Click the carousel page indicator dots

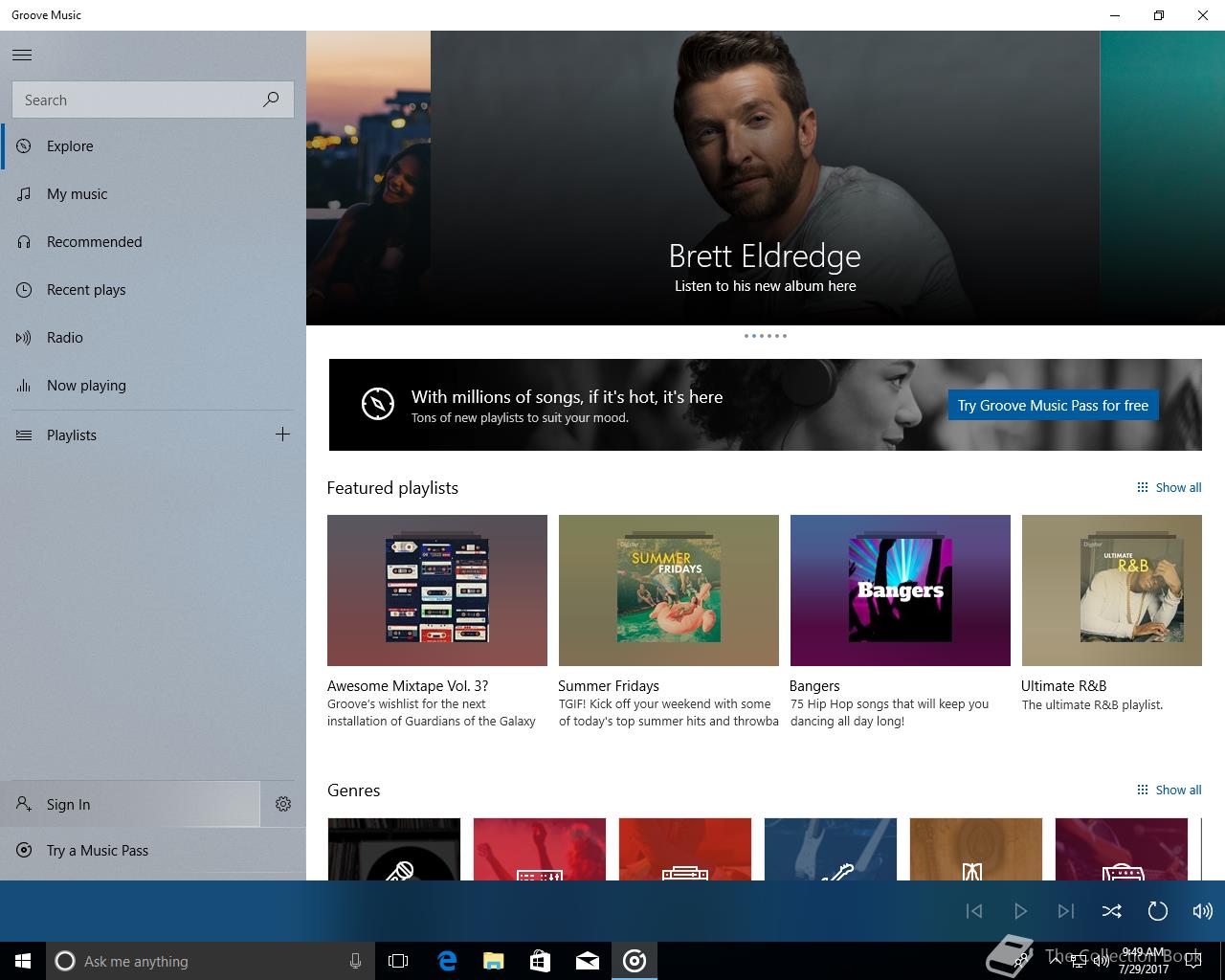click(765, 336)
